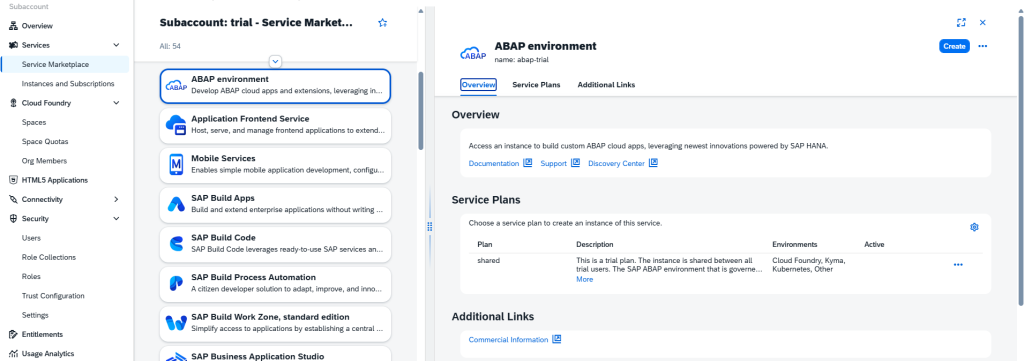
Task: Click the Services puzzle icon in sidebar
Action: 13,45
